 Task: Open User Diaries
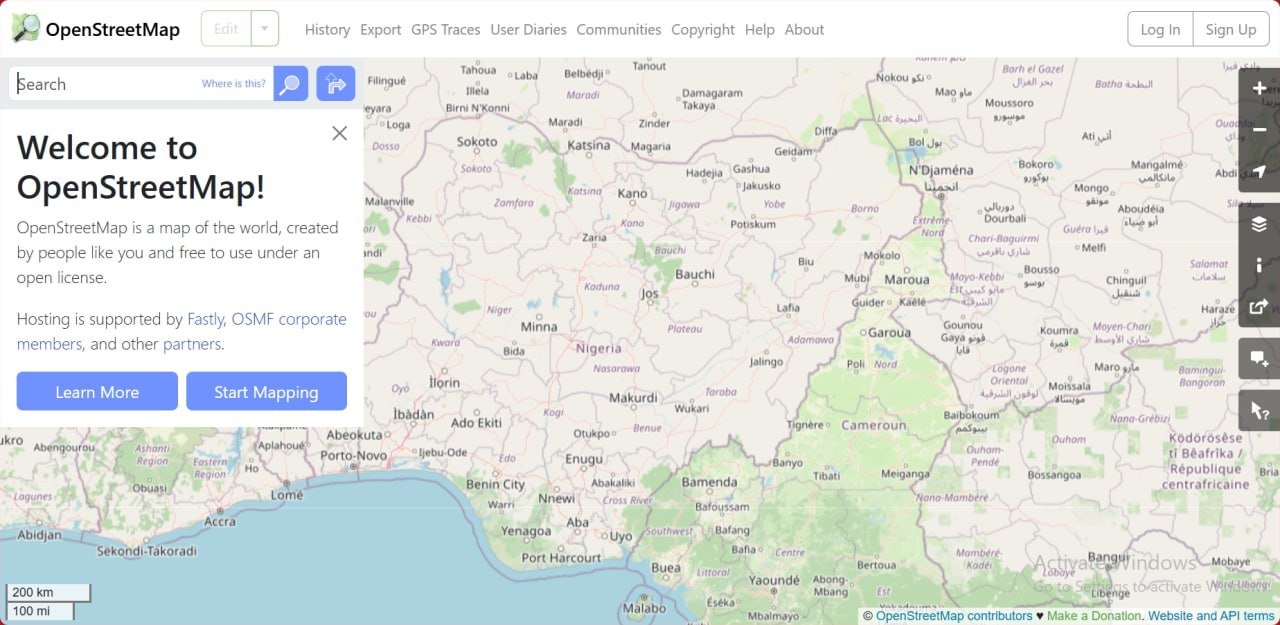point(528,30)
